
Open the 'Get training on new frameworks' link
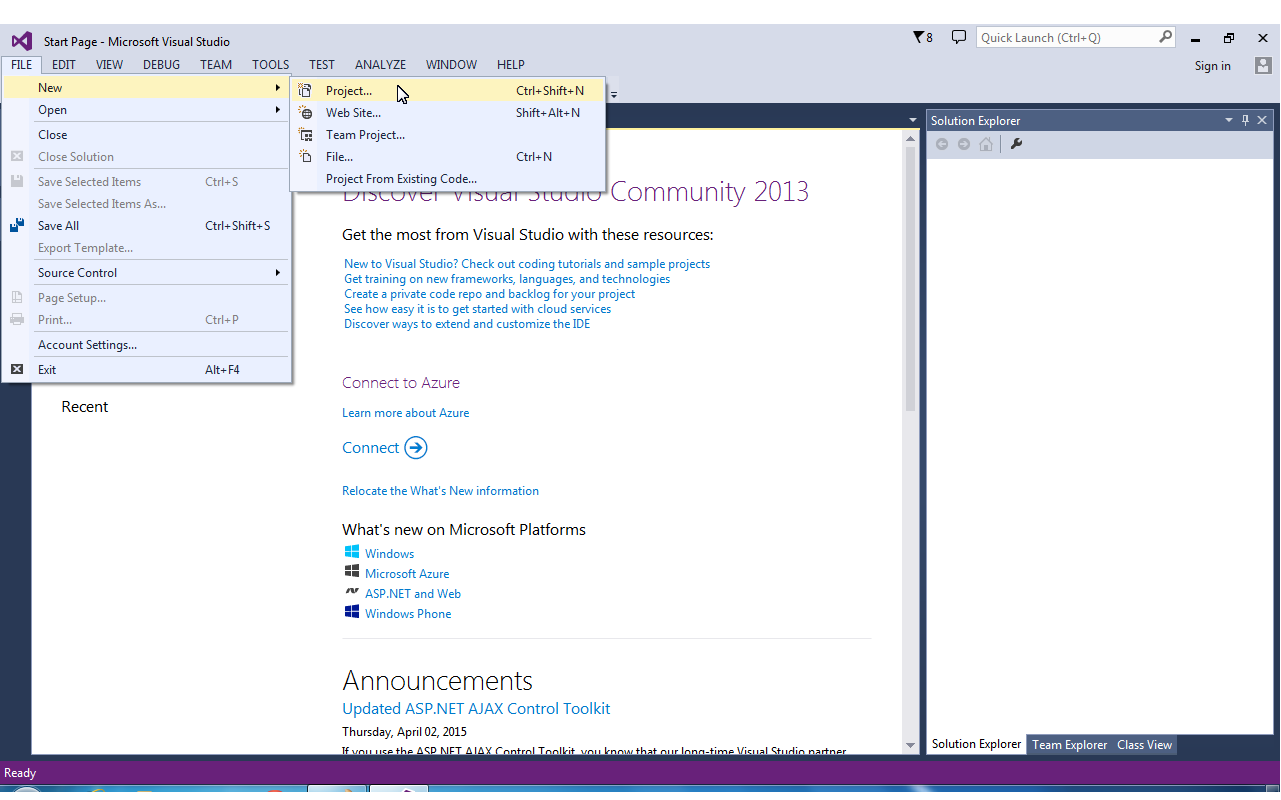tap(507, 279)
